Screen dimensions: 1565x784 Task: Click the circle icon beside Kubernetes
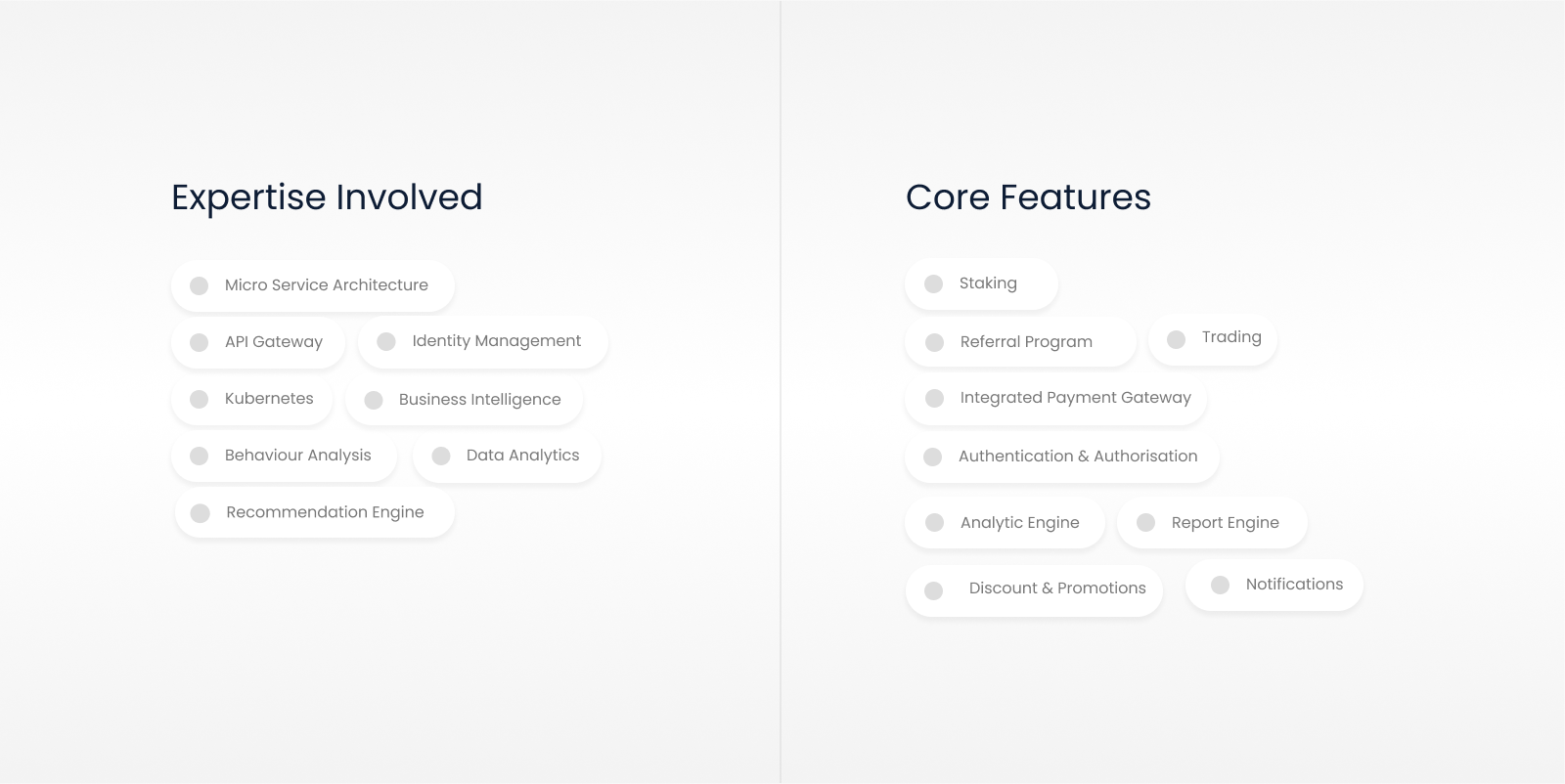click(x=199, y=399)
